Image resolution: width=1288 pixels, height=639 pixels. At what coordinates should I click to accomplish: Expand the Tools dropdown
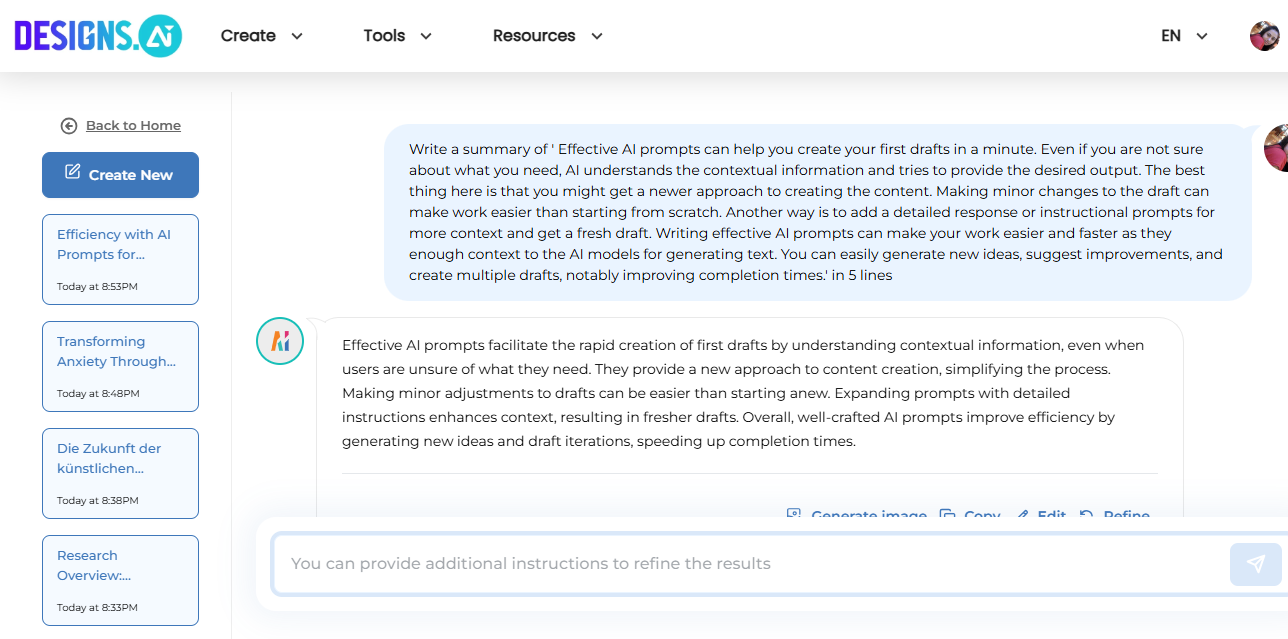(397, 35)
